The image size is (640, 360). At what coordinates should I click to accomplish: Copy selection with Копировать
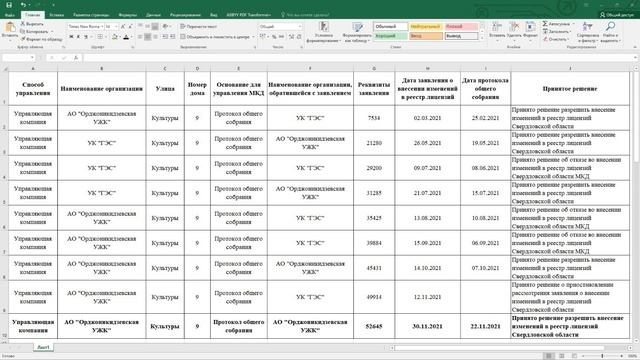coord(34,31)
